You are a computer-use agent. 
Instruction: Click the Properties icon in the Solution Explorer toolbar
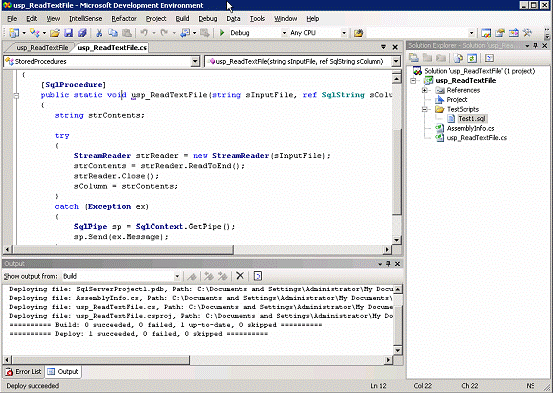[414, 58]
